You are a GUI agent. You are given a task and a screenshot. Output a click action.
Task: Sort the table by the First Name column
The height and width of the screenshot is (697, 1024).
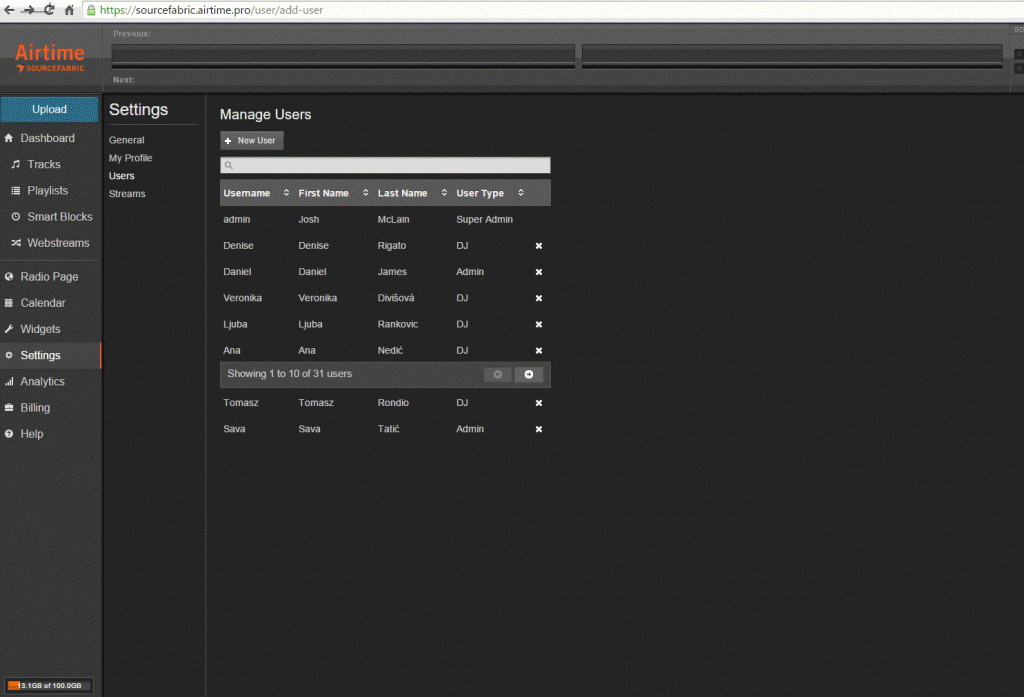point(333,193)
